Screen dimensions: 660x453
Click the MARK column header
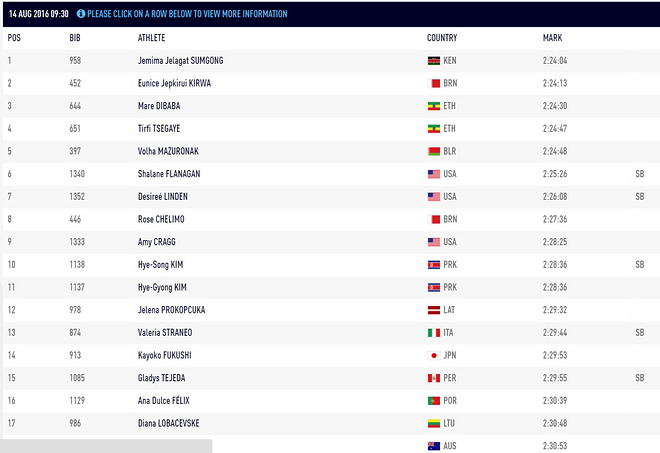[x=553, y=38]
